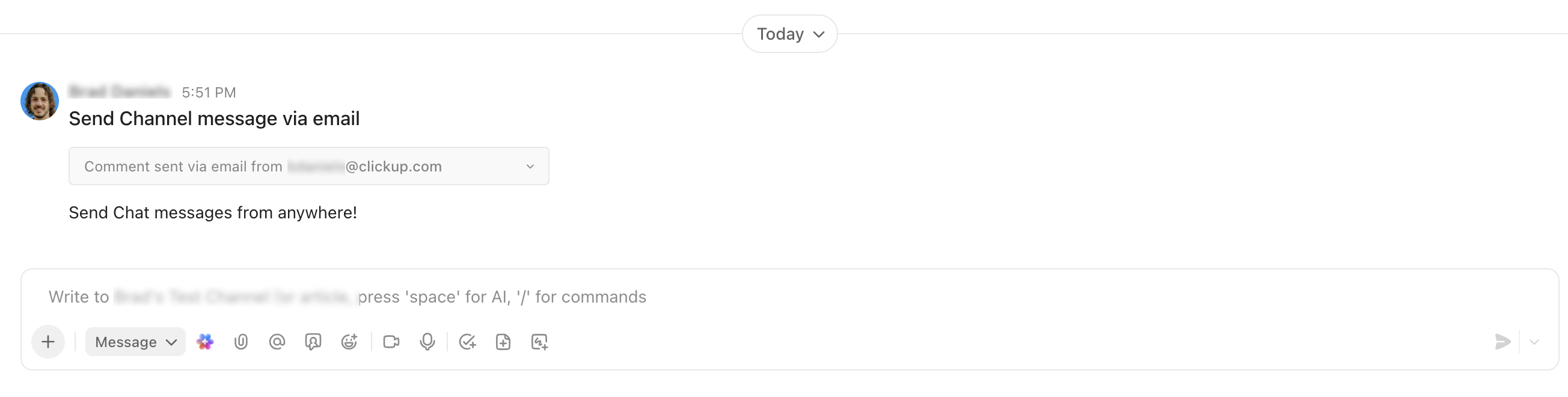
Task: Capture a screenshot with the image-plus icon
Action: 539,342
